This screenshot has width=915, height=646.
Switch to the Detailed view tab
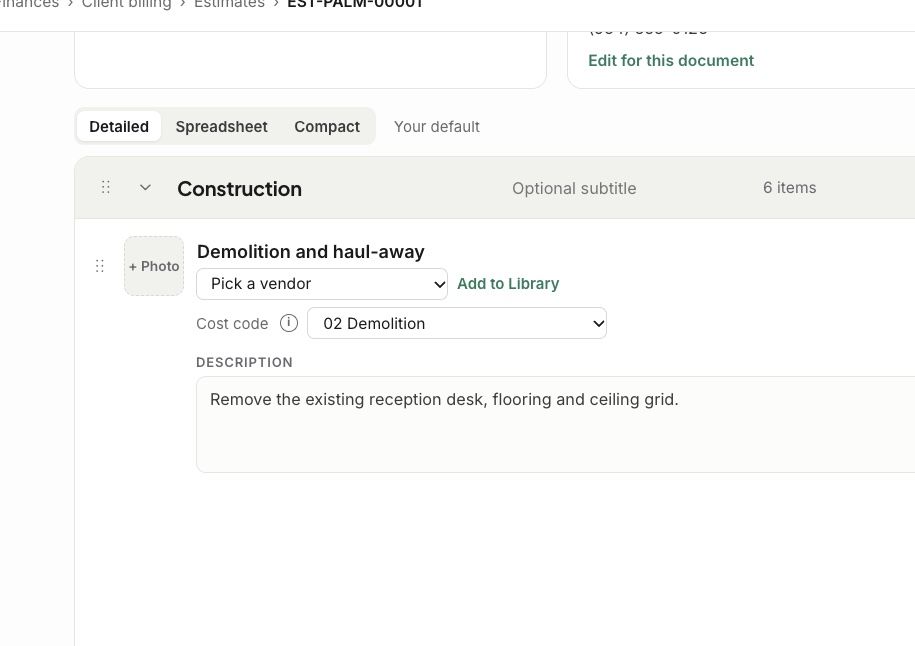pos(119,127)
